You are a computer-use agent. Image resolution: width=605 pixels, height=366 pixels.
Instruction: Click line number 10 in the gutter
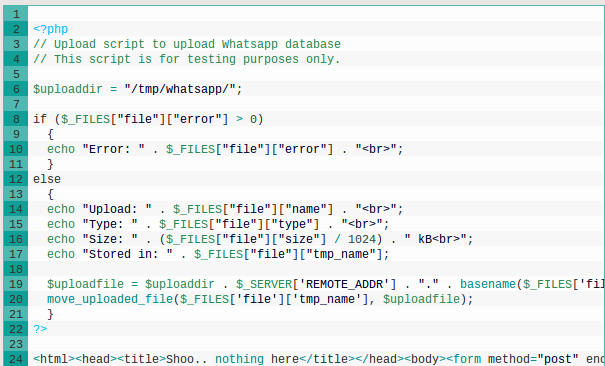tap(16, 149)
